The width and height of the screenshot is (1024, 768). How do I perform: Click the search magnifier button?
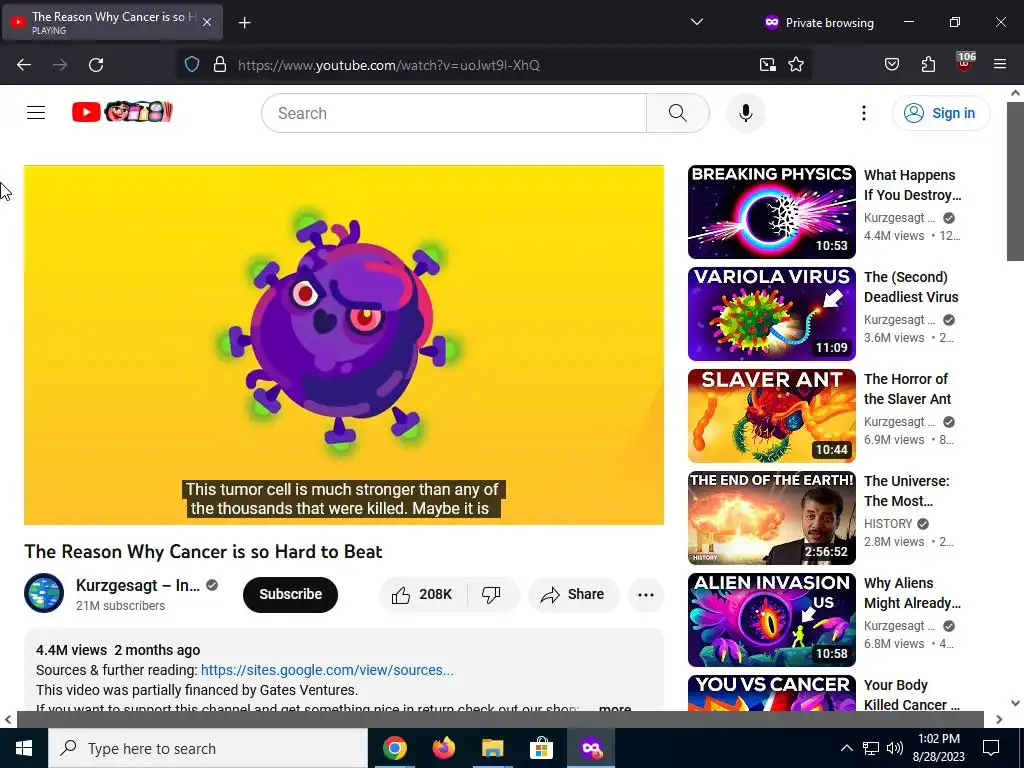[x=678, y=113]
